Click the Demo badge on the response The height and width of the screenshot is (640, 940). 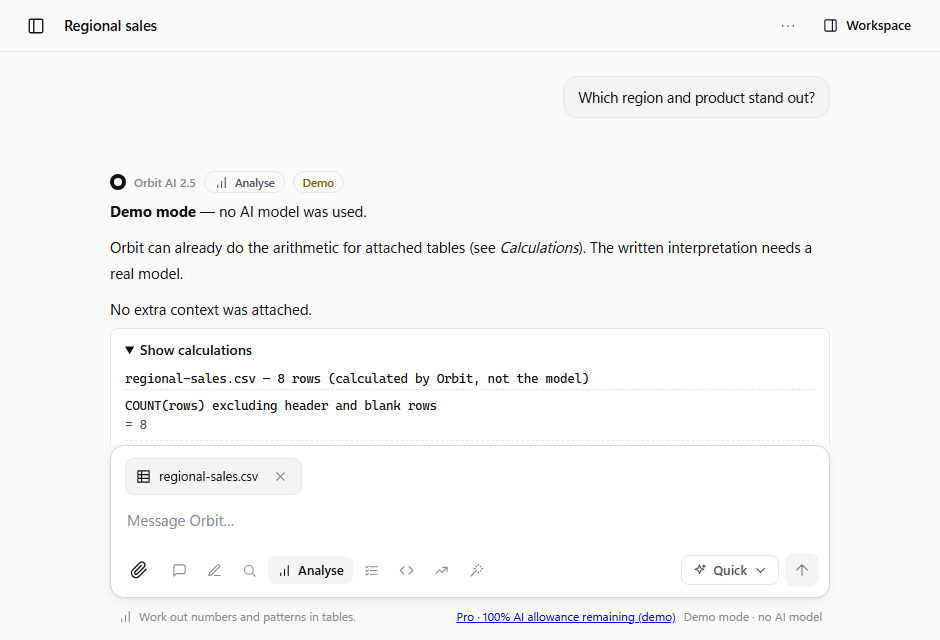[x=318, y=183]
